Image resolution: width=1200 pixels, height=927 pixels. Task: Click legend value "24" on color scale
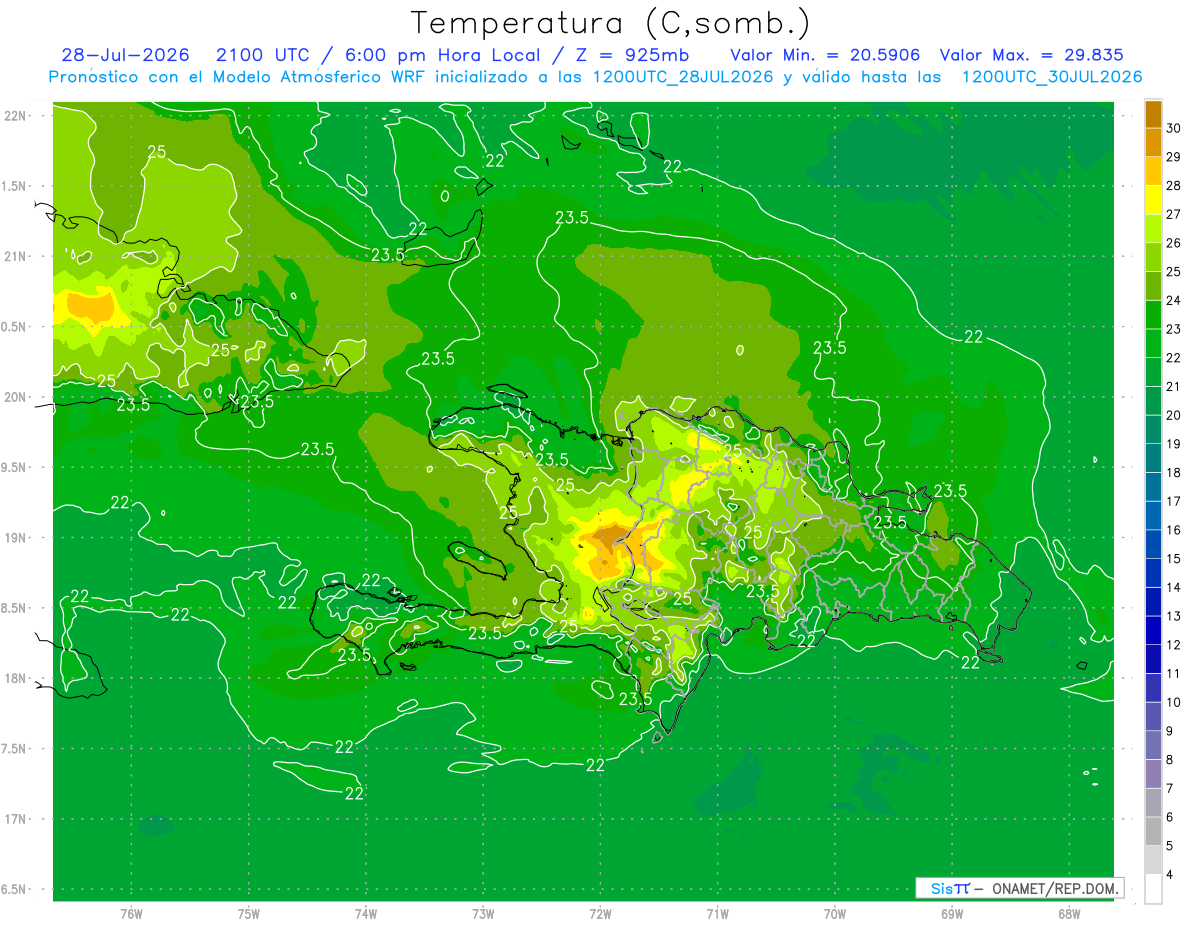click(1174, 300)
